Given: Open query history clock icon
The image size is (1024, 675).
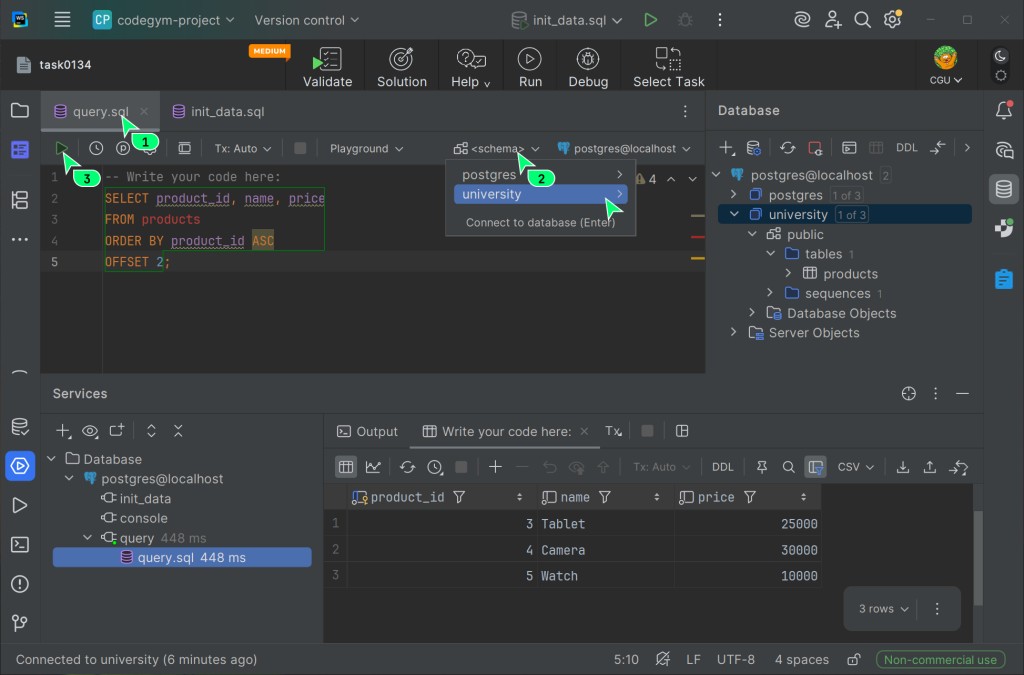Looking at the screenshot, I should click(x=96, y=148).
